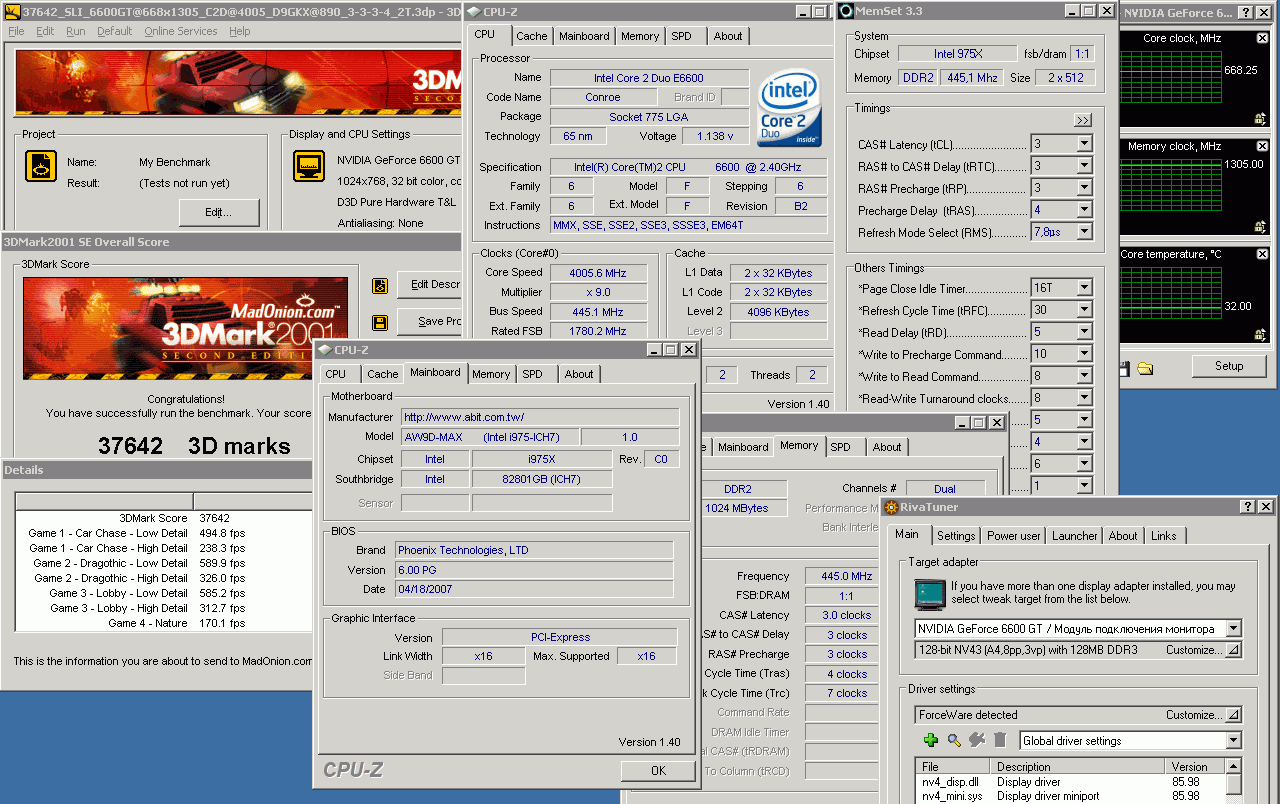Open the Page Close Idle Timer dropdown
This screenshot has width=1280, height=804.
click(x=1084, y=288)
